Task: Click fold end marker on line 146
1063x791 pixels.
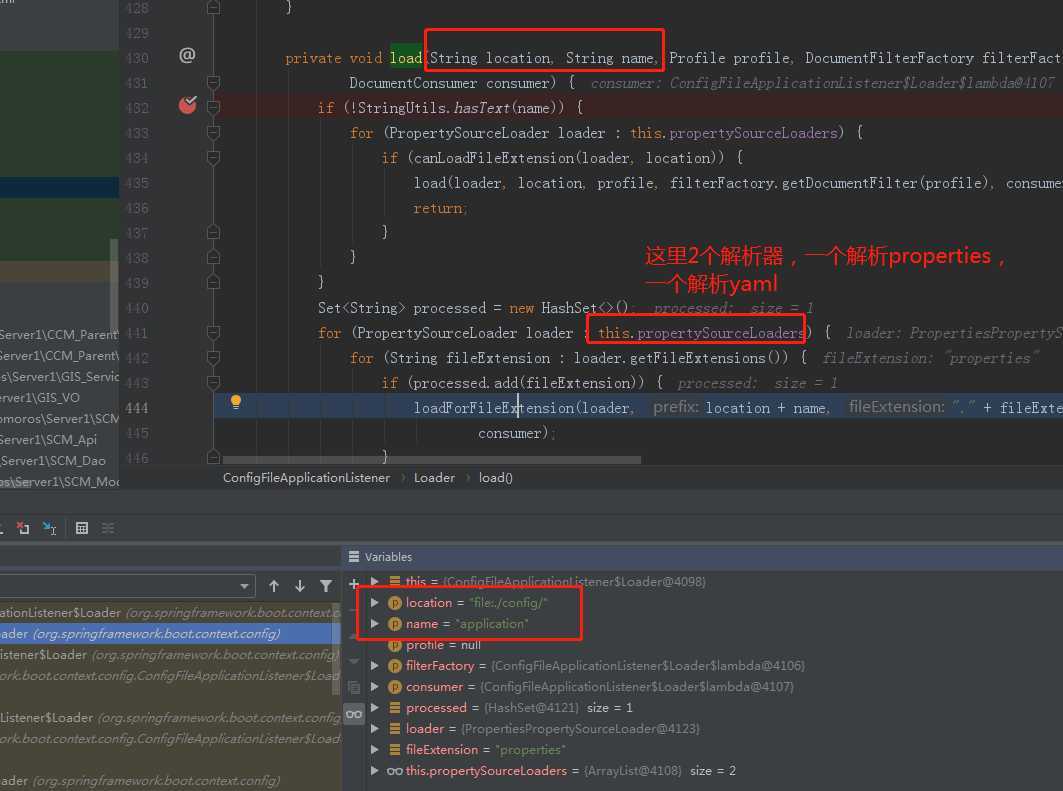Action: pos(213,457)
